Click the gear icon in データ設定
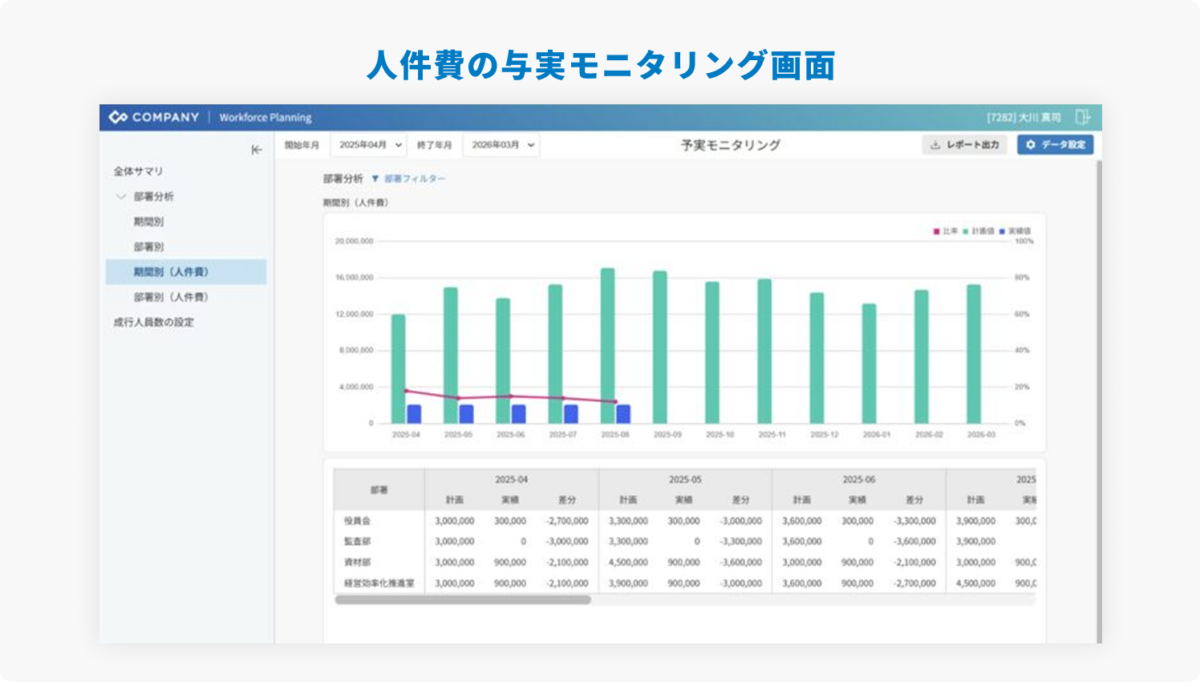This screenshot has width=1200, height=682. point(1030,145)
